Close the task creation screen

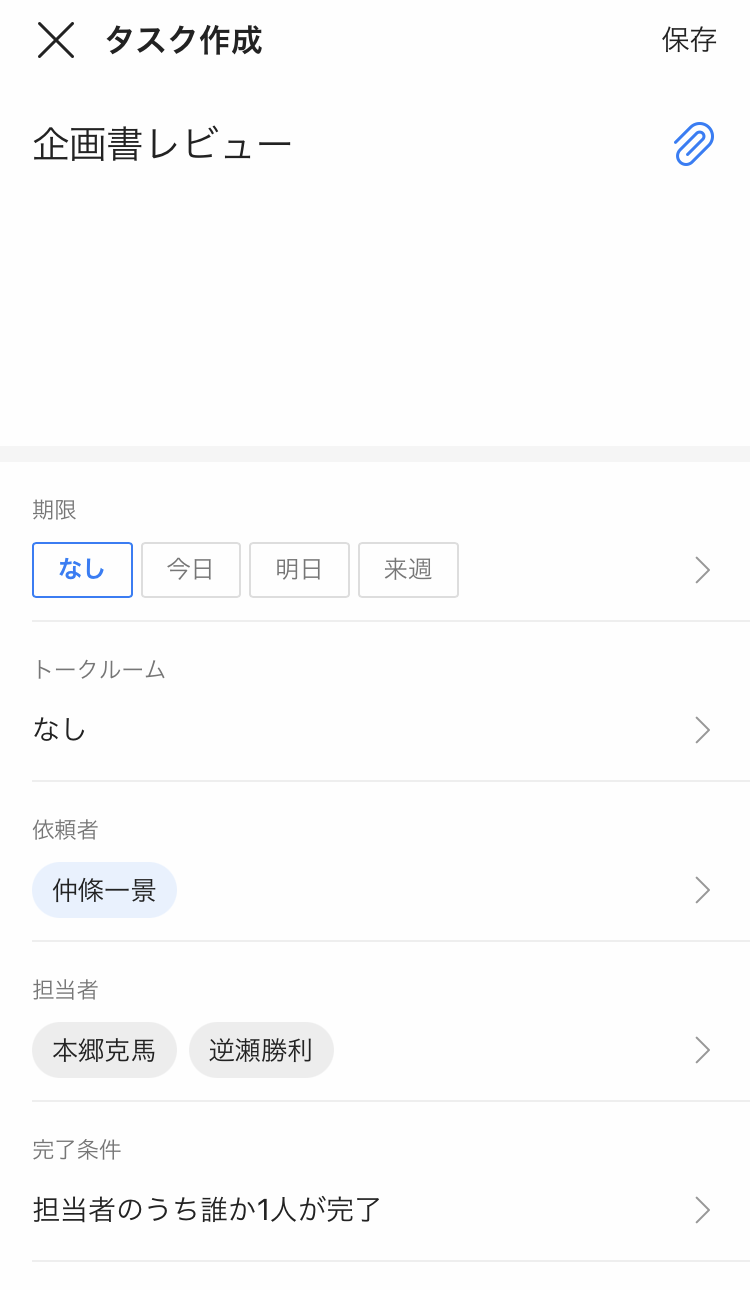coord(56,40)
